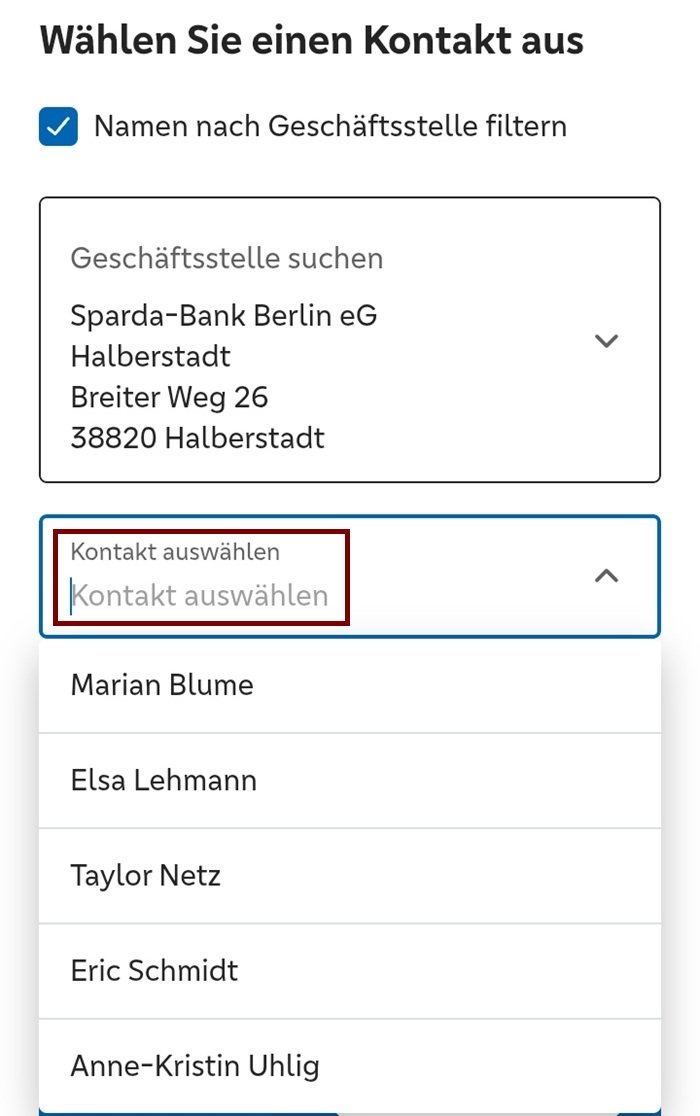Collapse the contact list with the chevron-up arrow
700x1116 pixels.
[x=606, y=576]
